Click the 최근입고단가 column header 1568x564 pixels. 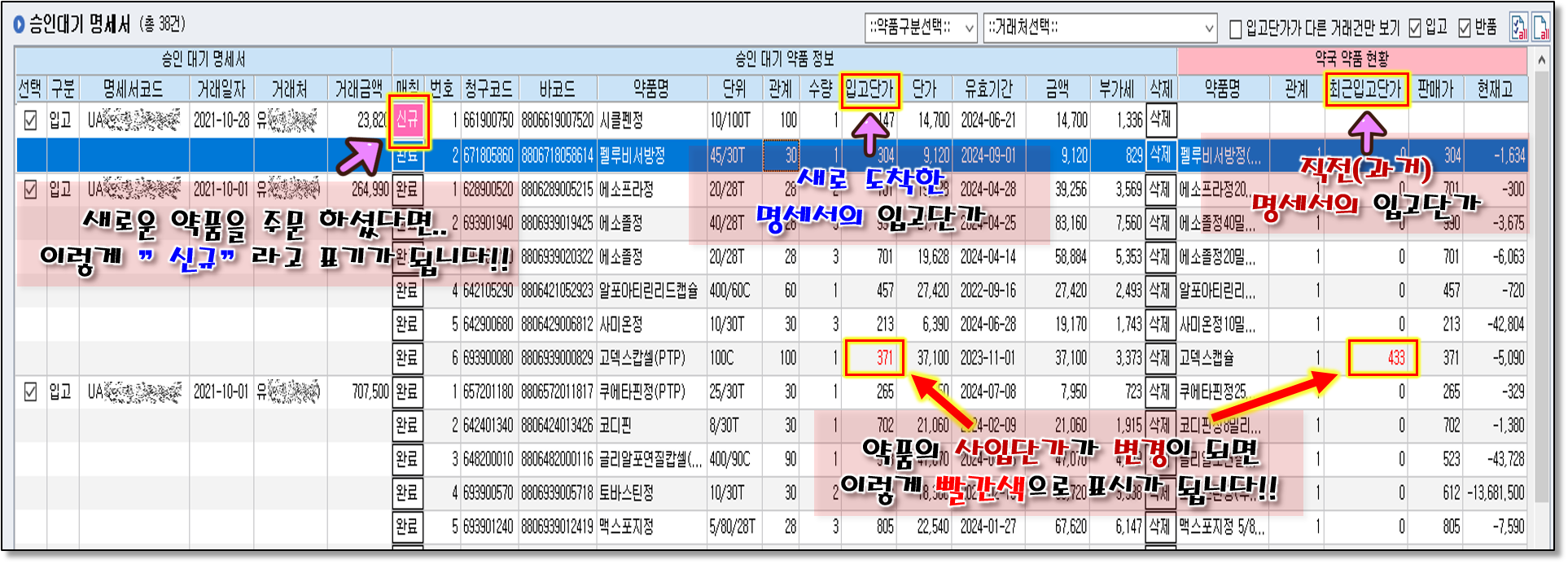[x=1365, y=89]
